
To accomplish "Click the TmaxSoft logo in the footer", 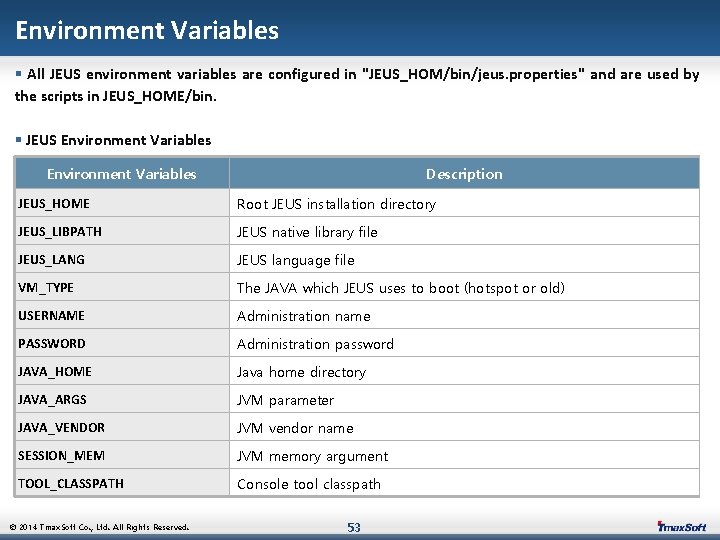I will pyautogui.click(x=681, y=526).
